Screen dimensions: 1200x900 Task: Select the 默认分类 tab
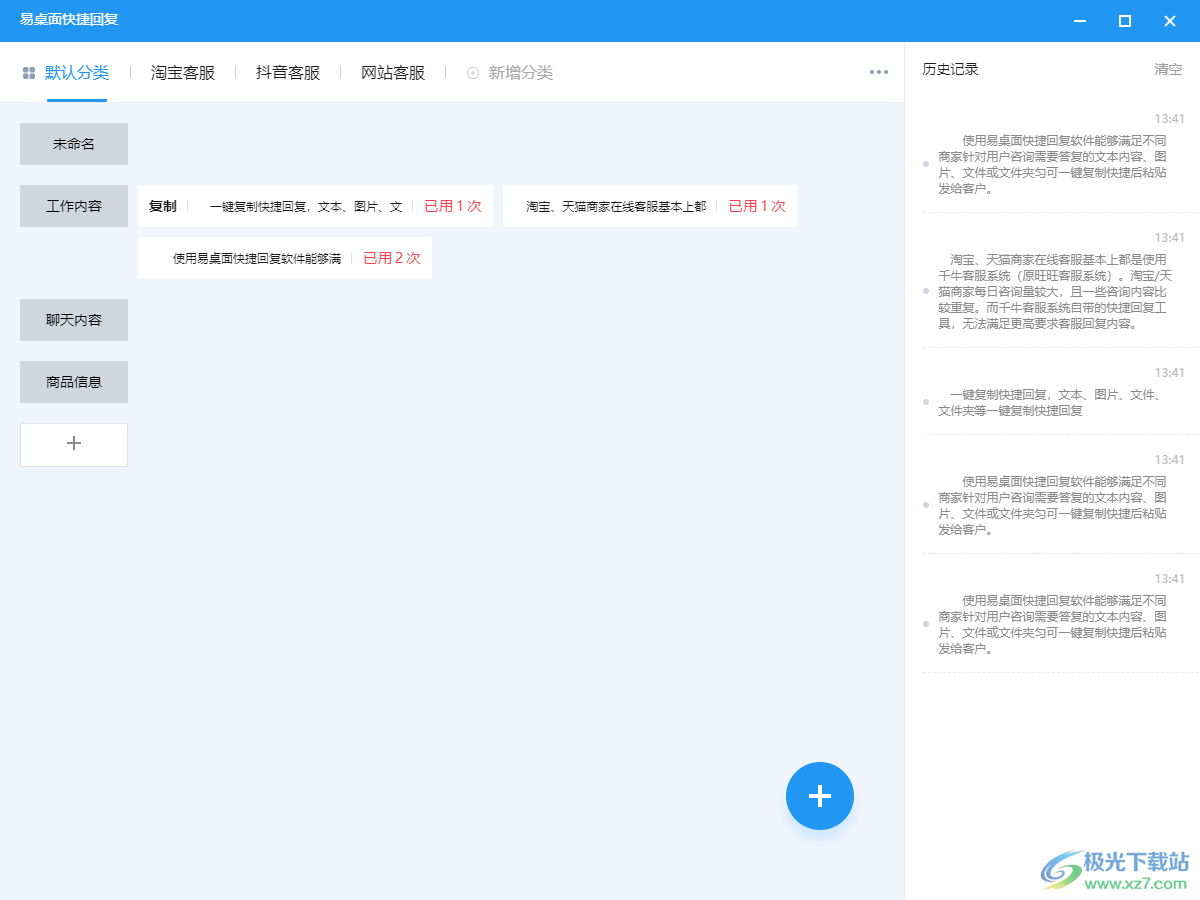tap(77, 73)
